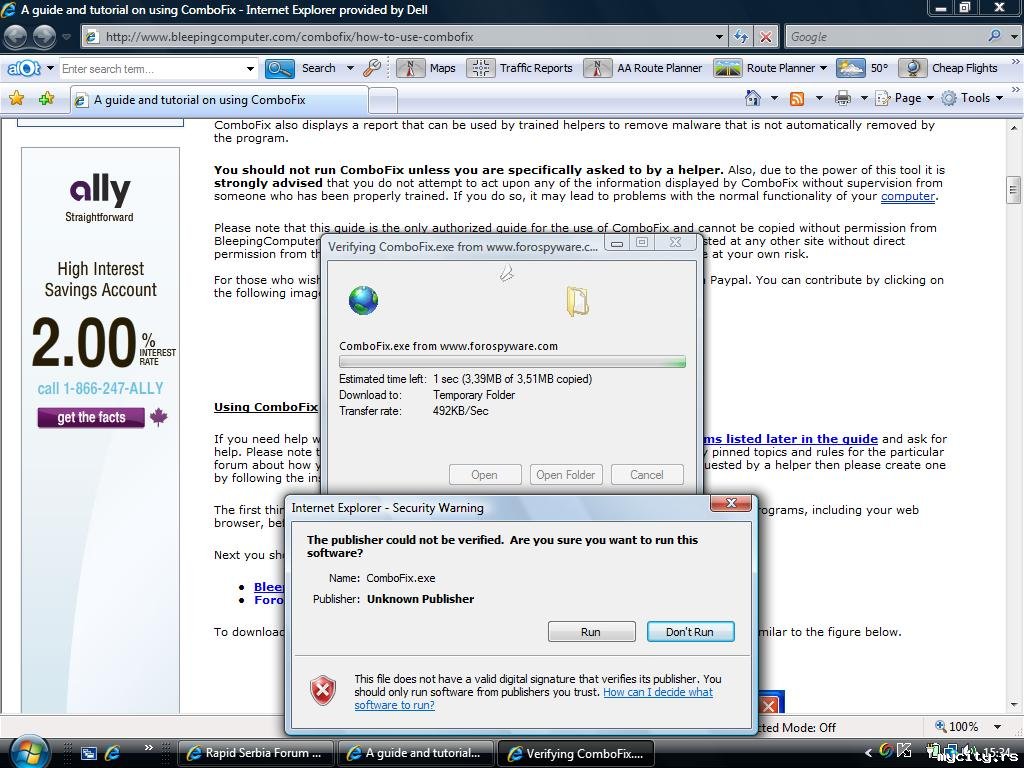Viewport: 1024px width, 768px height.
Task: Click the download progress bar
Action: [512, 362]
